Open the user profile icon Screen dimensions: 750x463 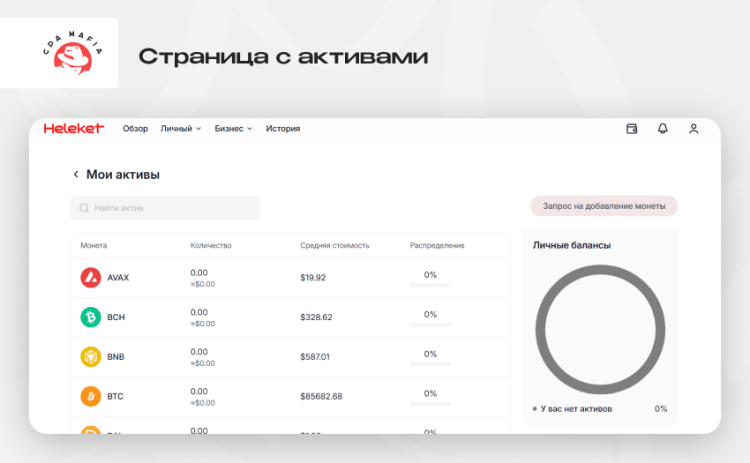click(693, 129)
